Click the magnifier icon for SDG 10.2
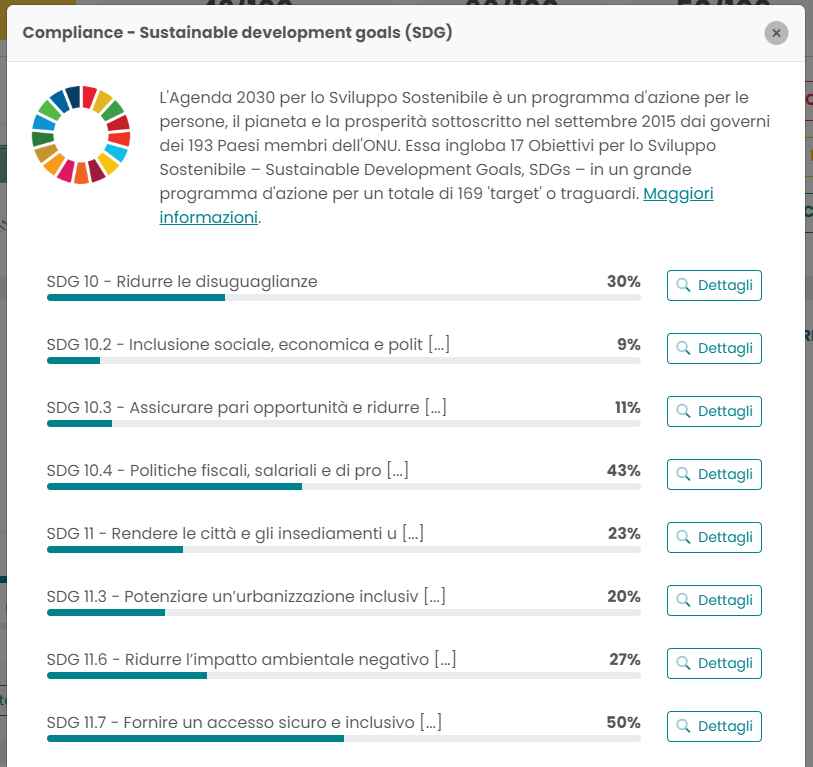 point(684,348)
